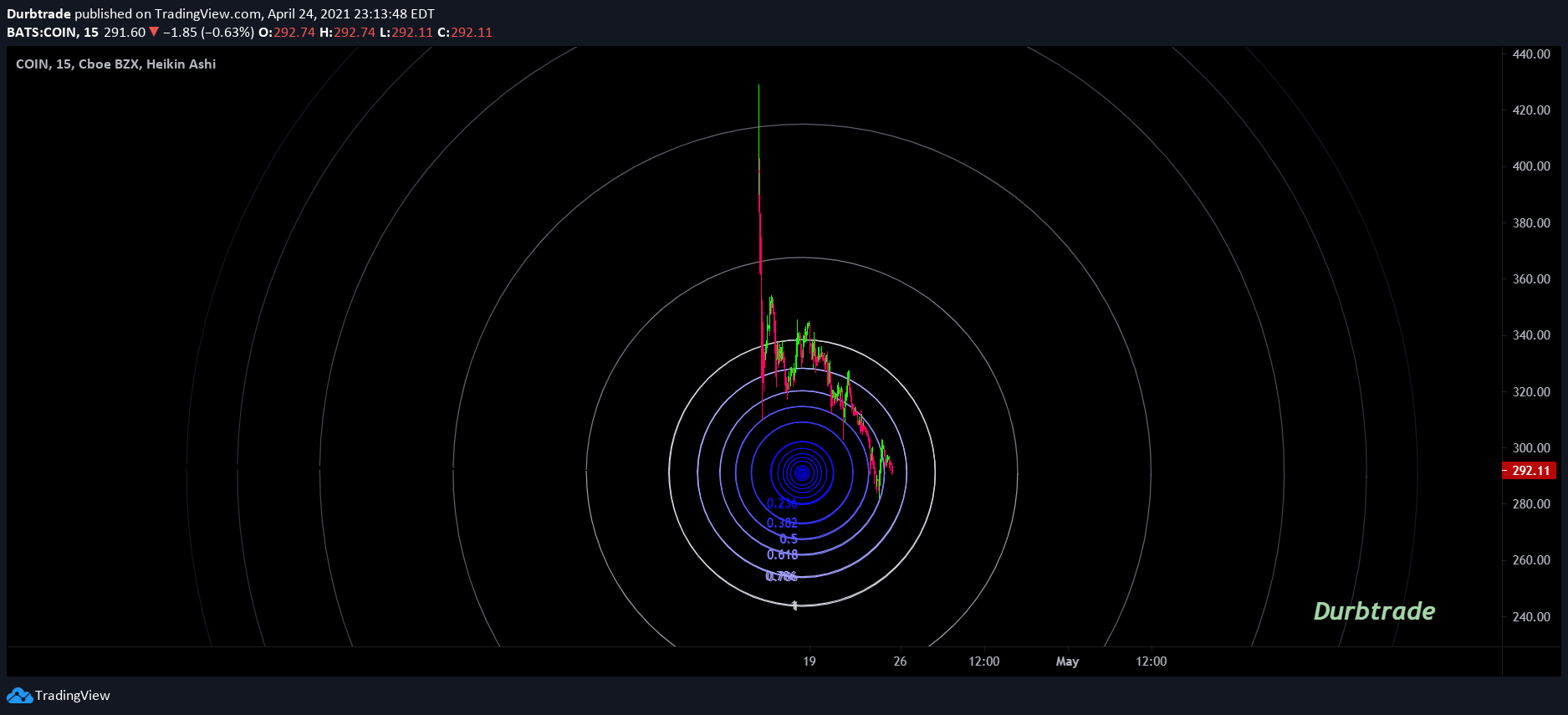The image size is (1568, 715).
Task: Click the 400.00 price axis label
Action: click(1531, 166)
